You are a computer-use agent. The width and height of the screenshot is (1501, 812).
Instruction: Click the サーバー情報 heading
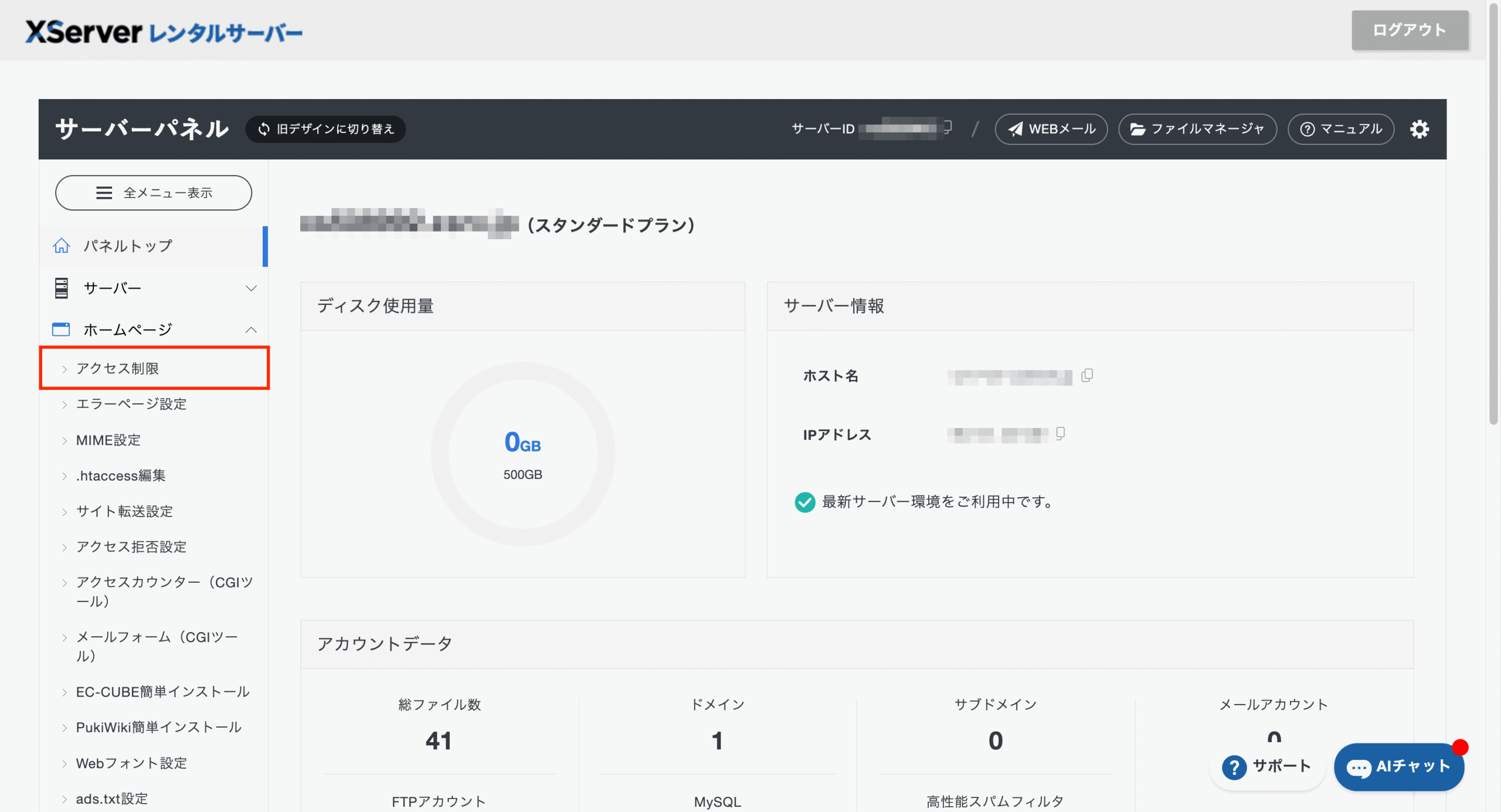[834, 306]
